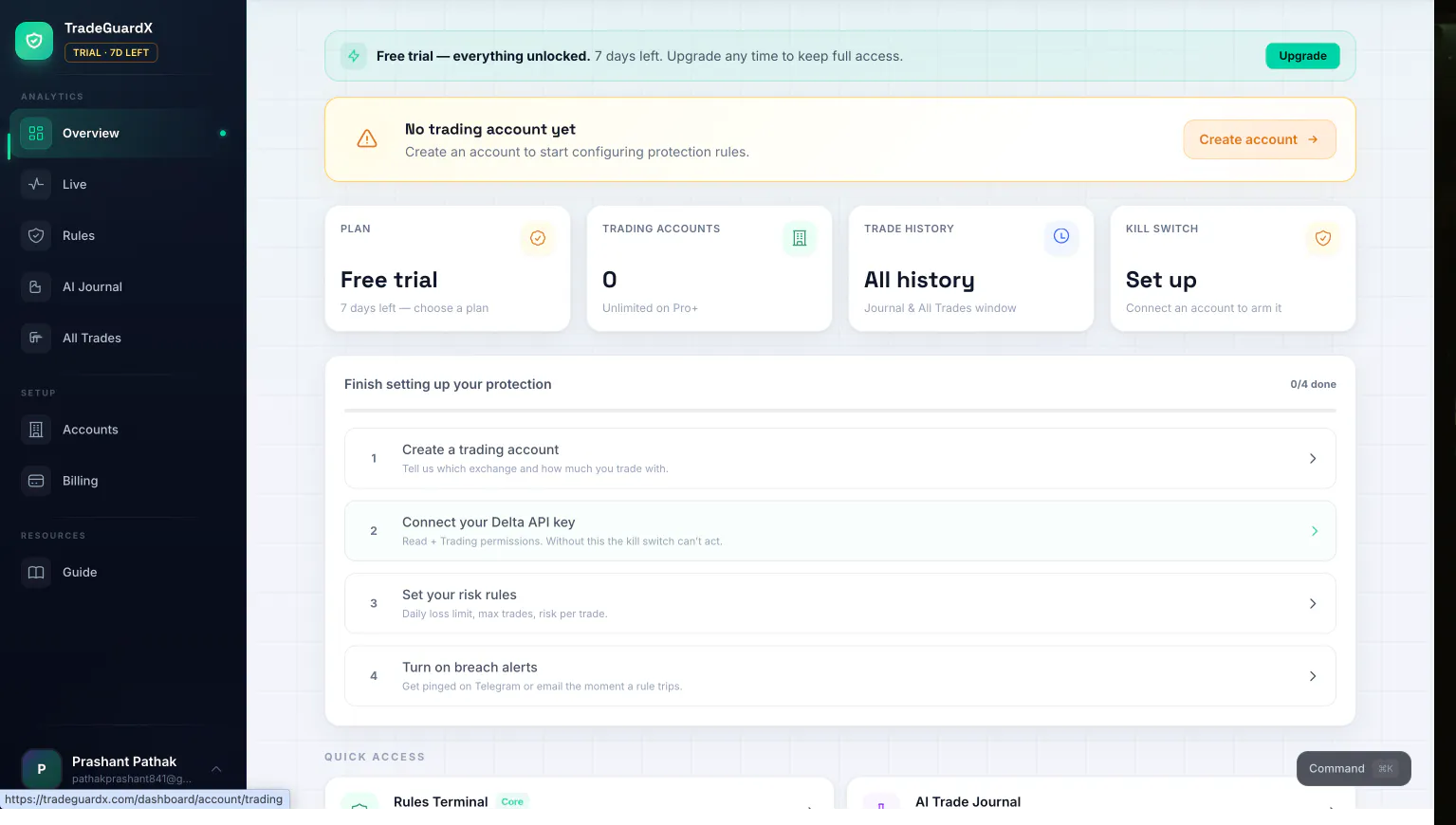Screen dimensions: 1456x825
Task: Open the All history card
Action: point(971,268)
